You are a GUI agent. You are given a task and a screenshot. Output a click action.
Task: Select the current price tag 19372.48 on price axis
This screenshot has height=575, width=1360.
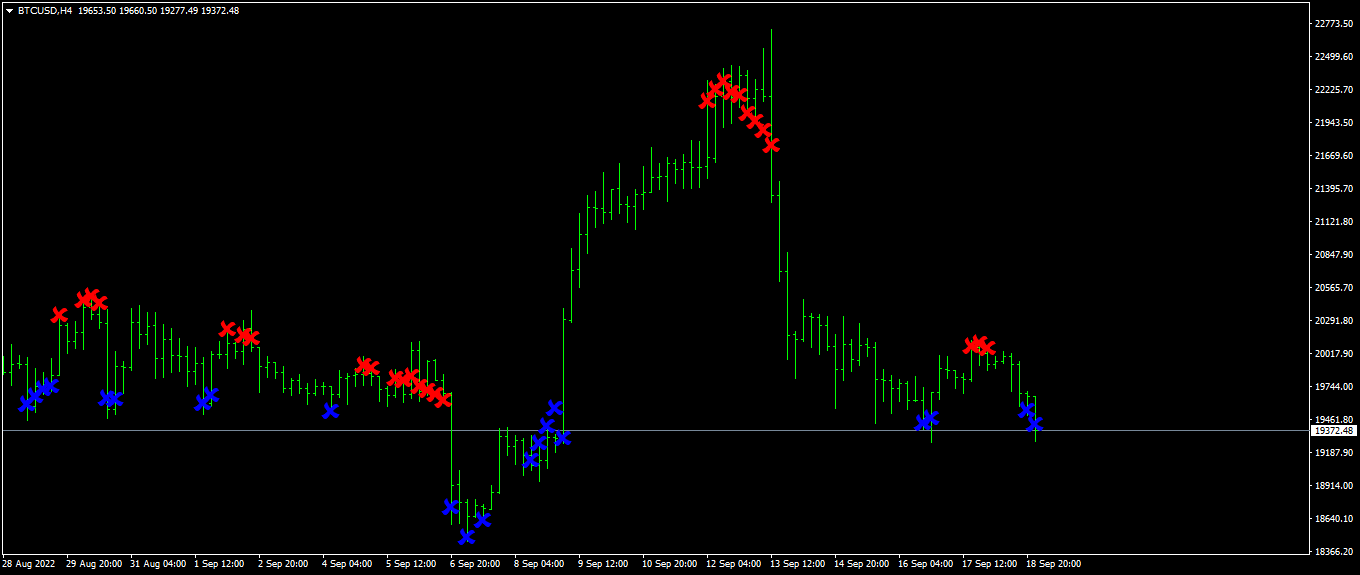tap(1335, 430)
